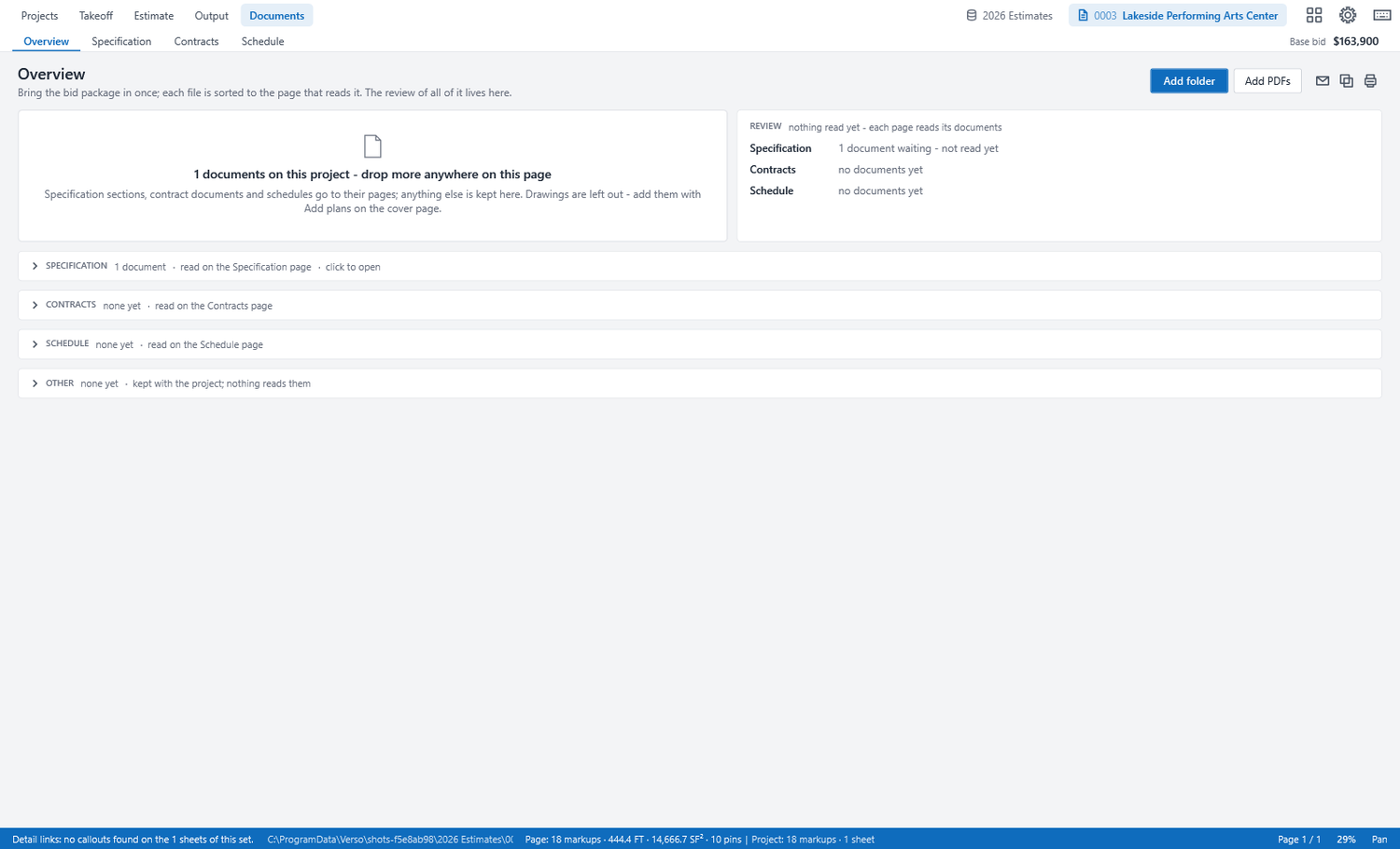
Task: Expand the SCHEDULE section chevron
Action: [35, 344]
